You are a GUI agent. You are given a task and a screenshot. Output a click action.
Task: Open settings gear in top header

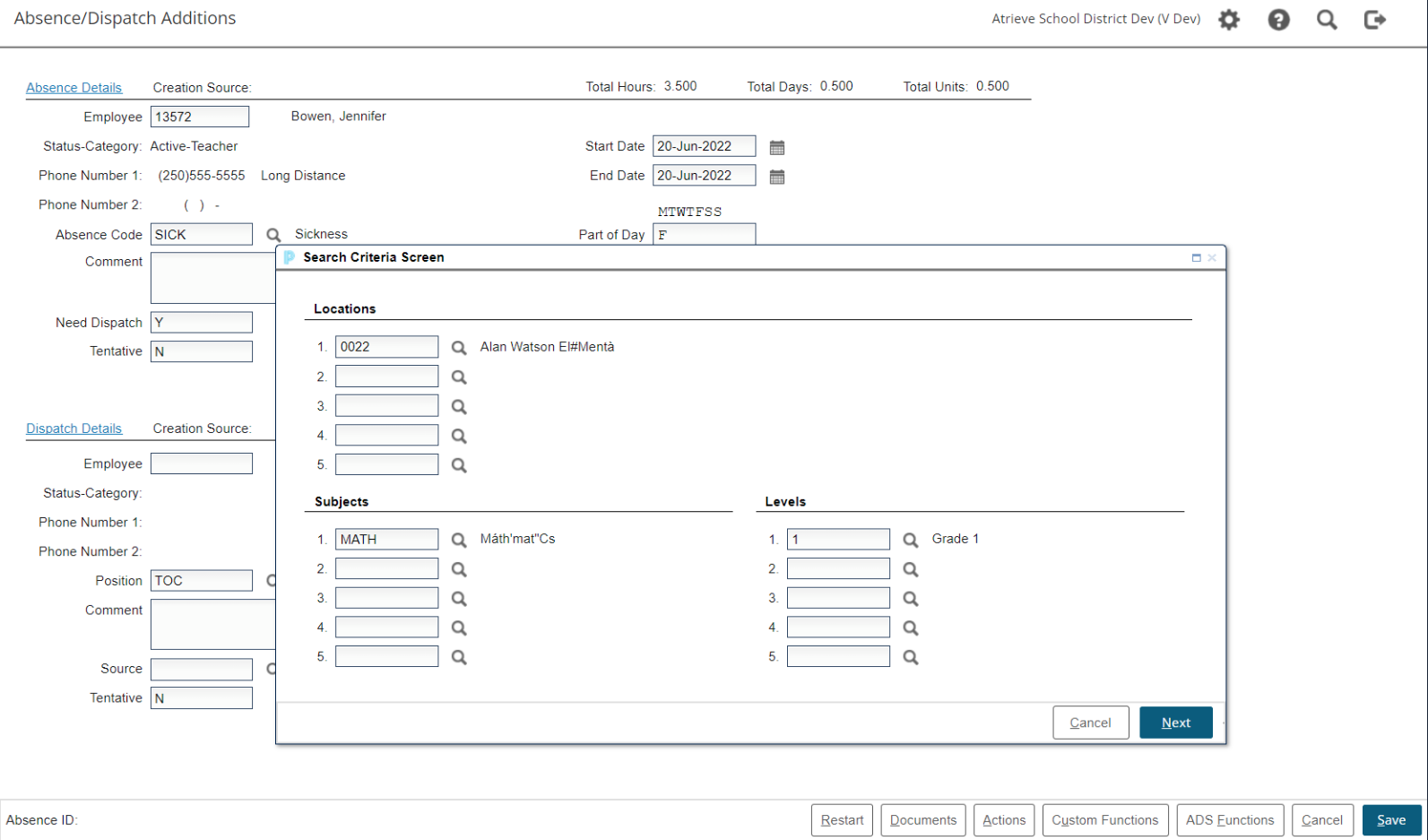[1229, 20]
